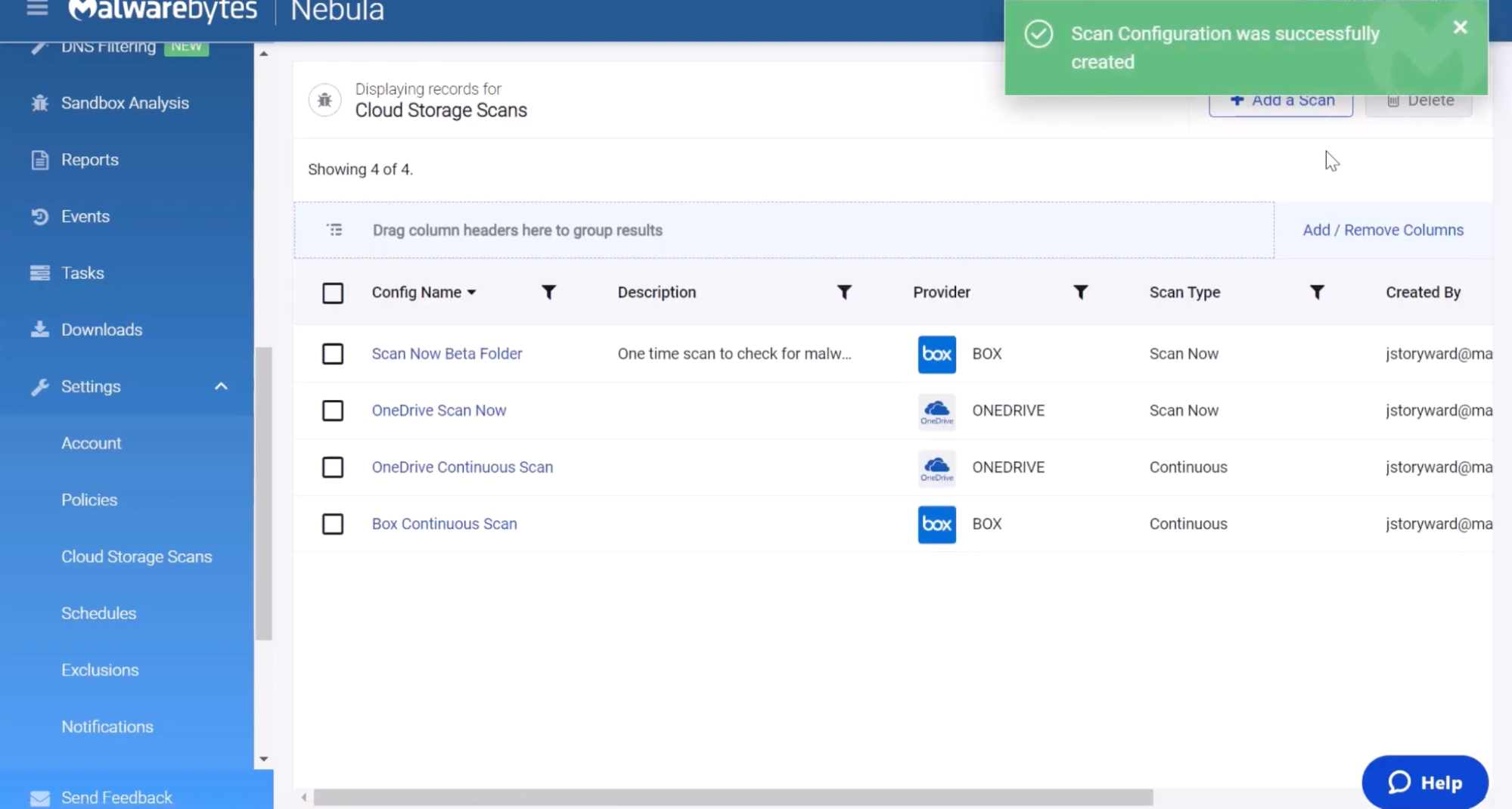Navigate to Tasks
The height and width of the screenshot is (809, 1512).
click(x=82, y=273)
